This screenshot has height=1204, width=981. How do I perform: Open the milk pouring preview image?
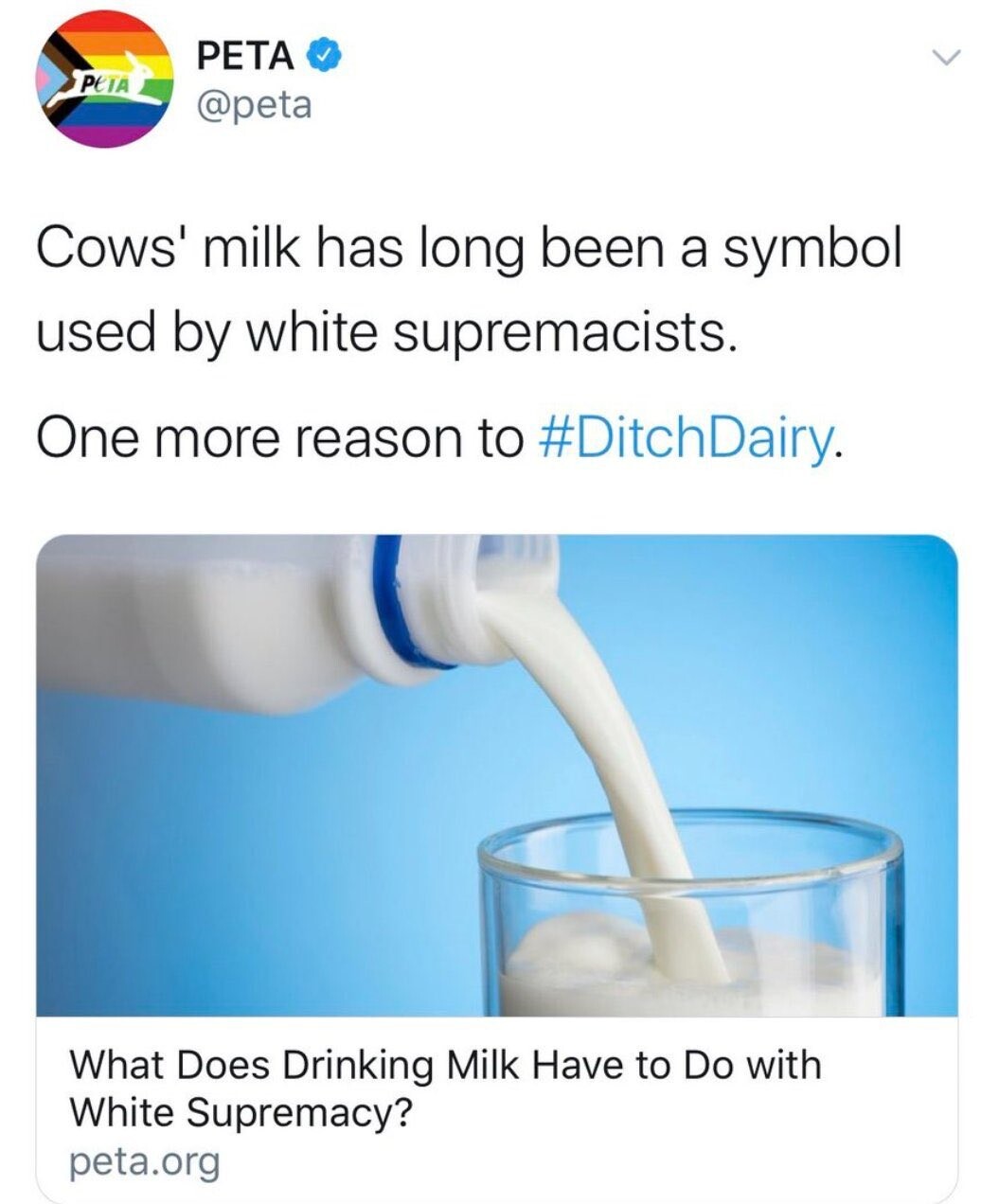pos(496,776)
